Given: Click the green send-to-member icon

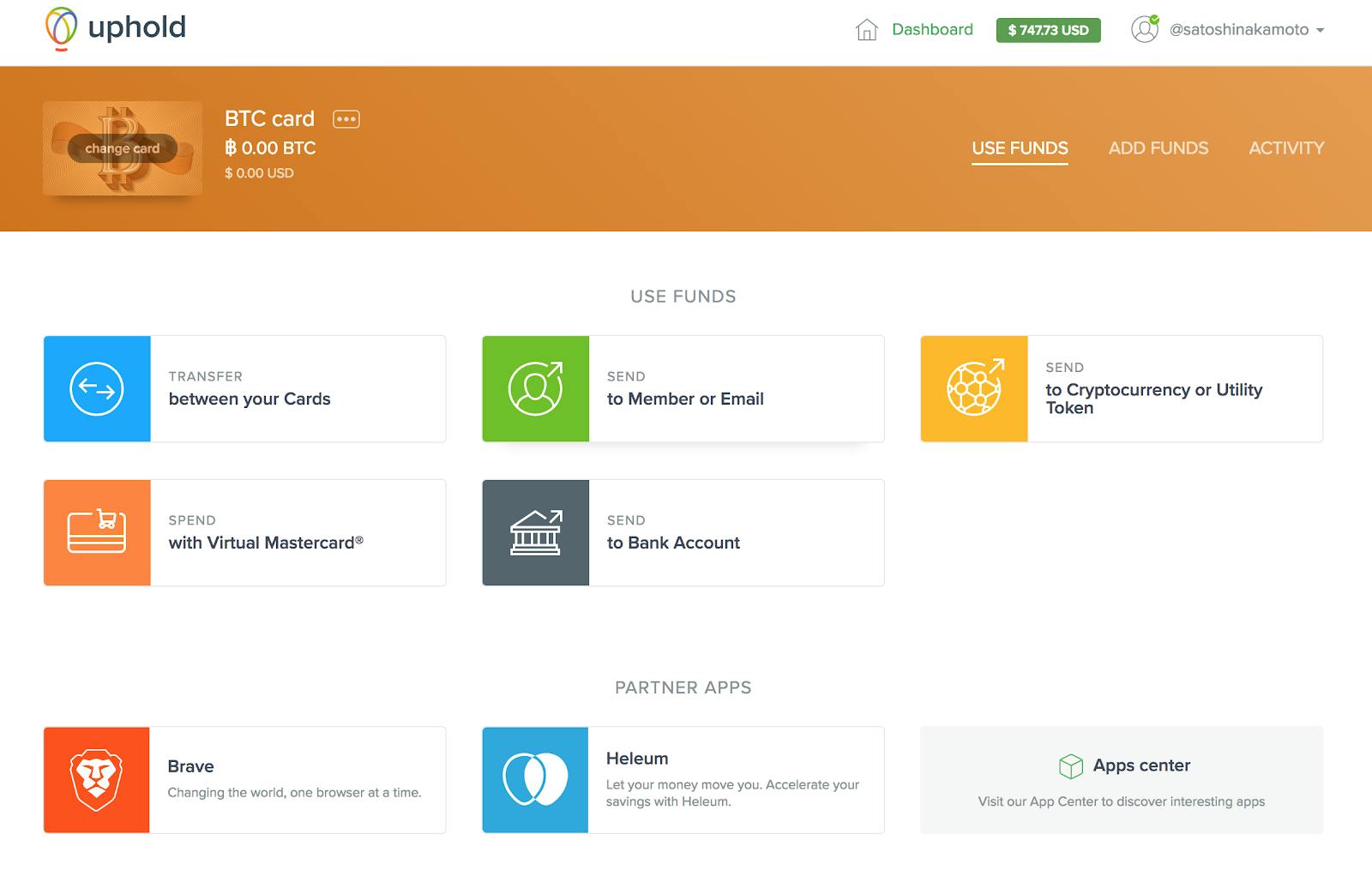Looking at the screenshot, I should (x=536, y=389).
